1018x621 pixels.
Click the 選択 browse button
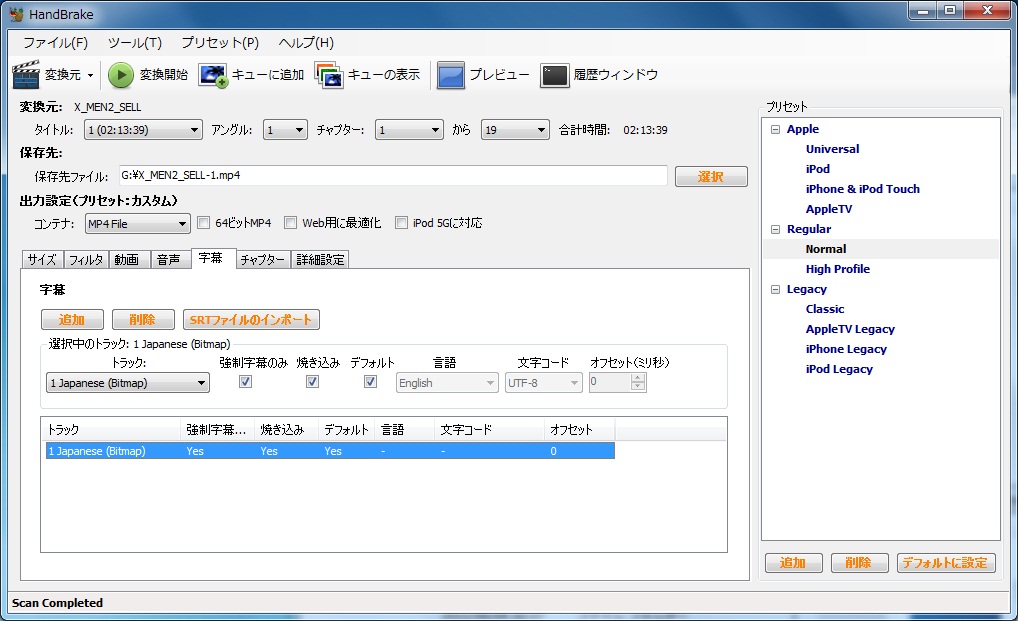(x=711, y=177)
